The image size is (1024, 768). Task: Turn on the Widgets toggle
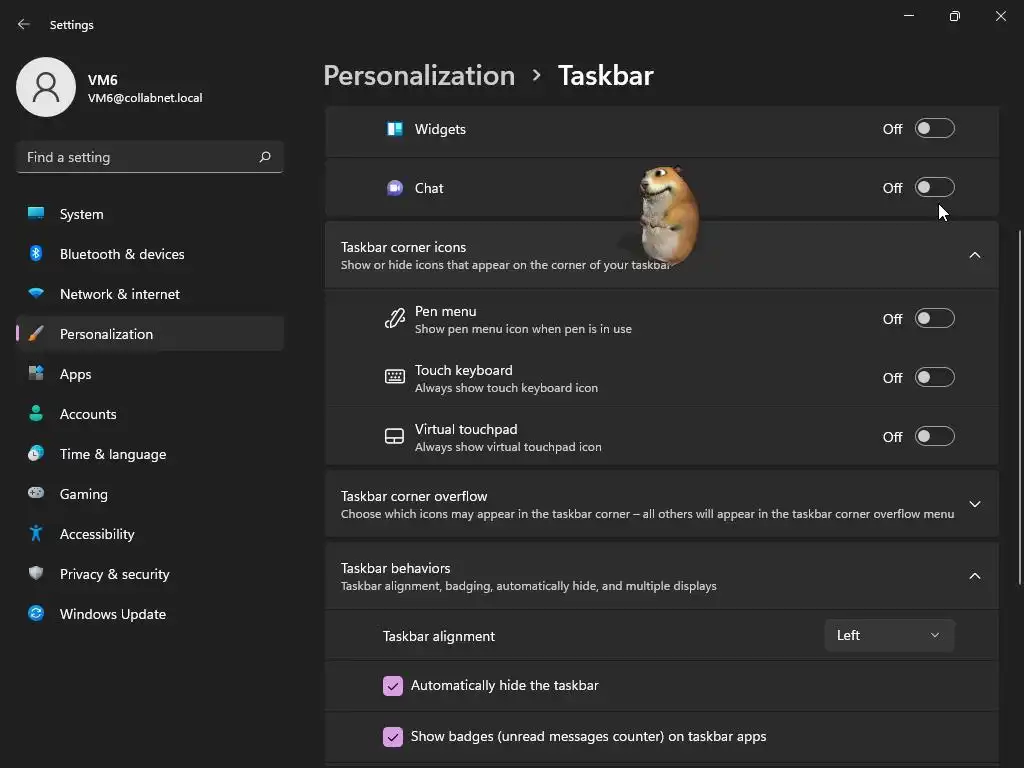934,129
